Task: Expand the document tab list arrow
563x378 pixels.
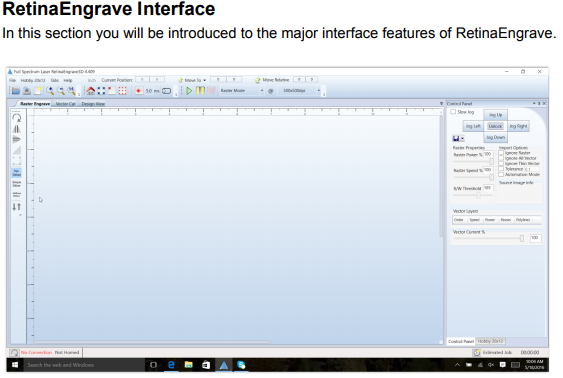Action: coord(441,104)
